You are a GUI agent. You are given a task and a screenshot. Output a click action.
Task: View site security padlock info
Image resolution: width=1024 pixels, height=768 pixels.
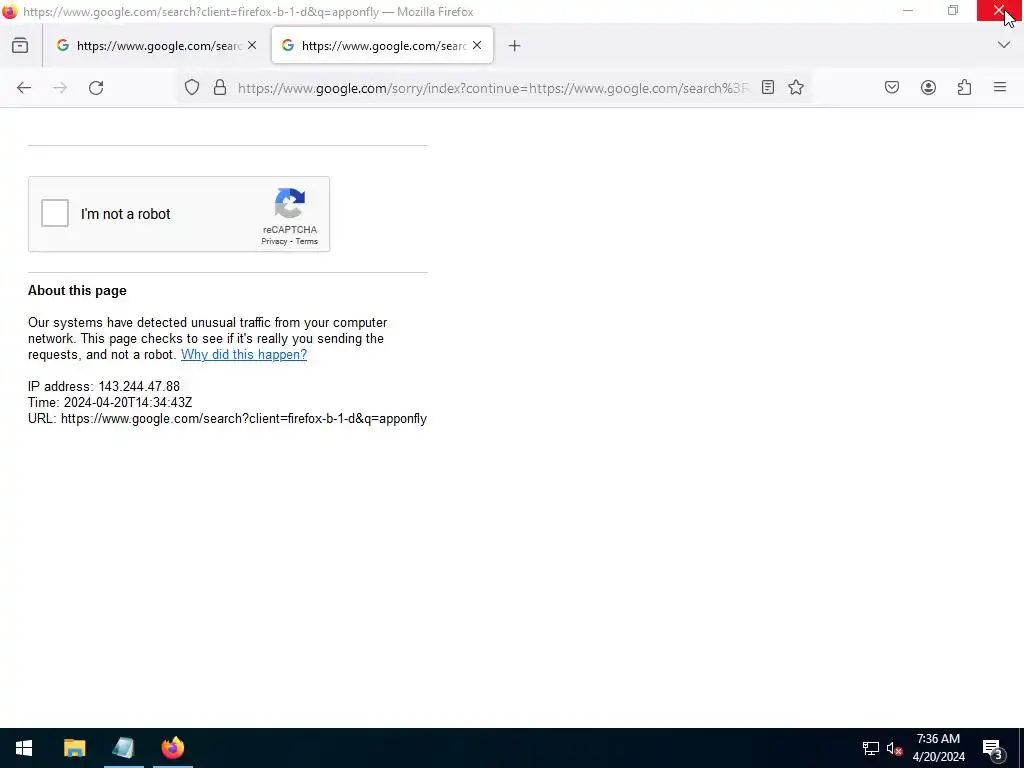220,88
